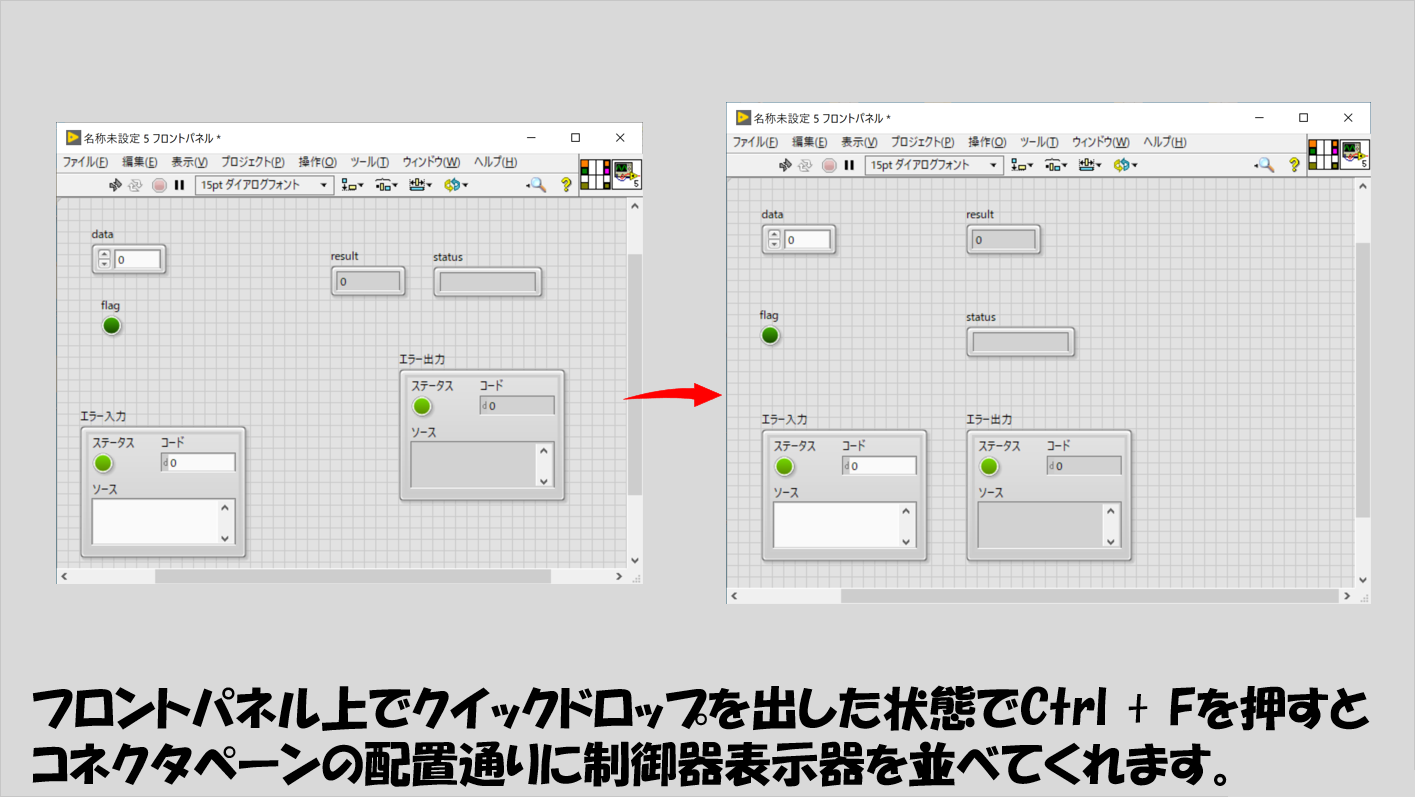The width and height of the screenshot is (1415, 797).
Task: Click the error in code field in left window
Action: pyautogui.click(x=198, y=463)
